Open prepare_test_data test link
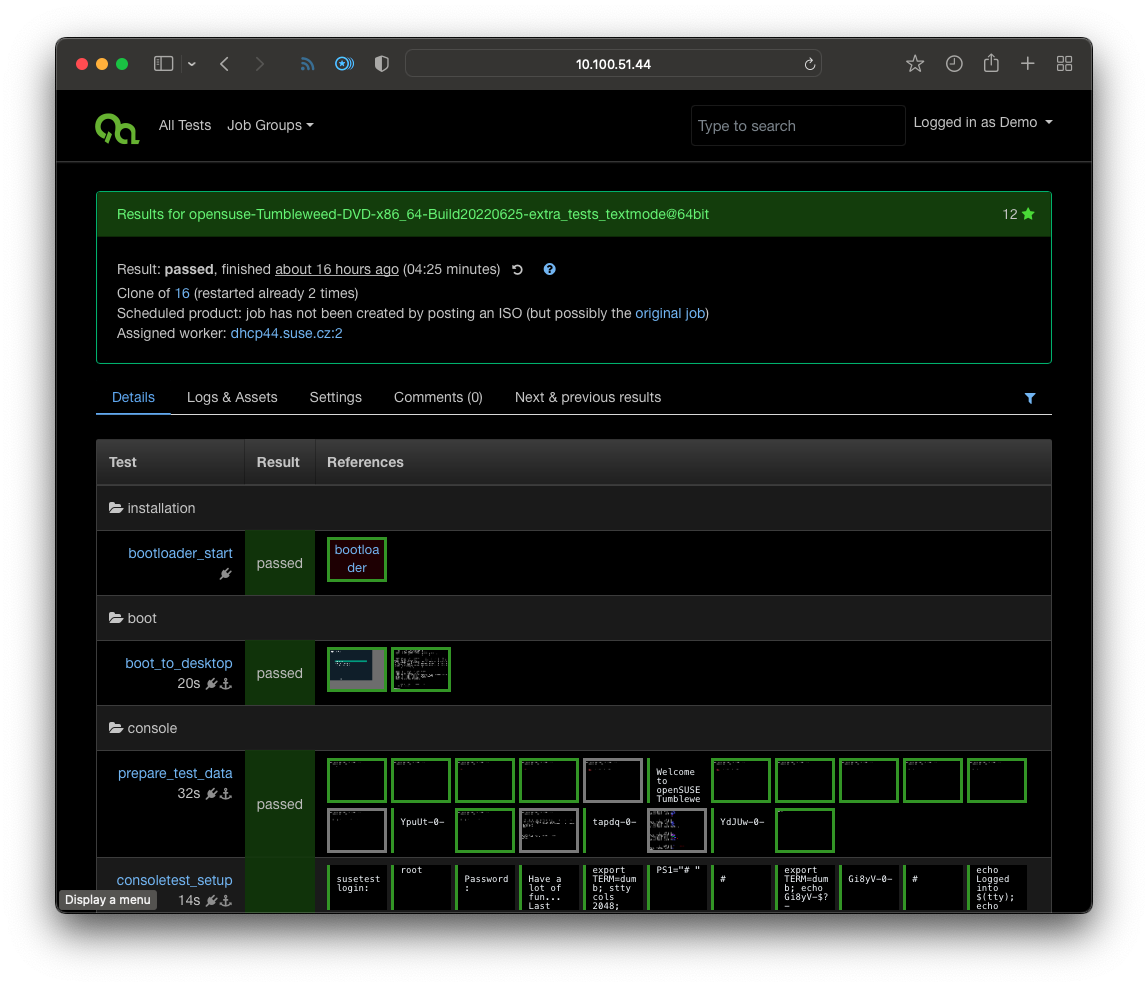This screenshot has height=987, width=1148. (175, 773)
